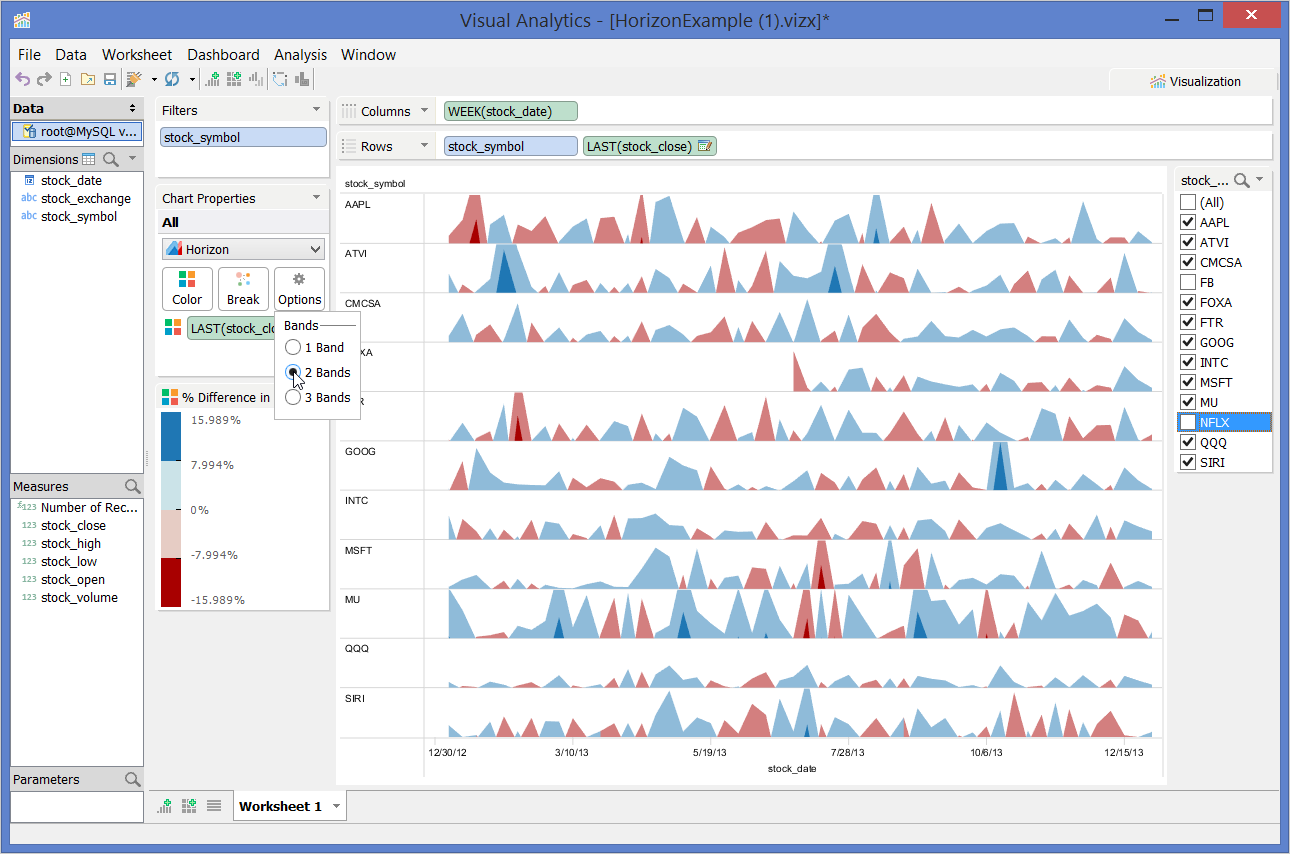Click the new worksheet icon at the bottom
The height and width of the screenshot is (854, 1290).
click(165, 806)
